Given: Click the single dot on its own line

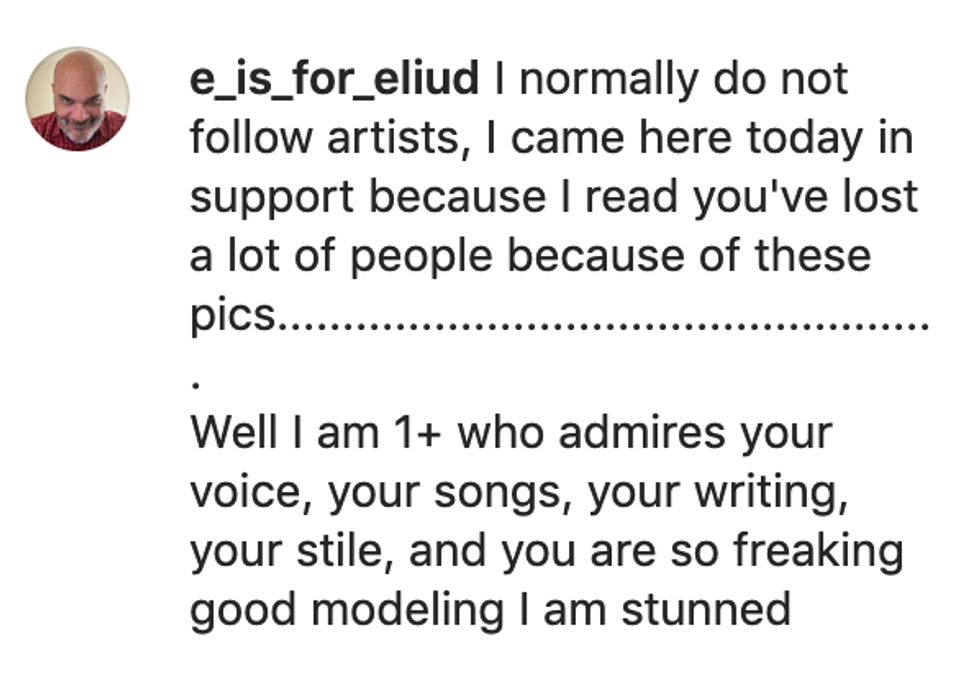Looking at the screenshot, I should [197, 383].
